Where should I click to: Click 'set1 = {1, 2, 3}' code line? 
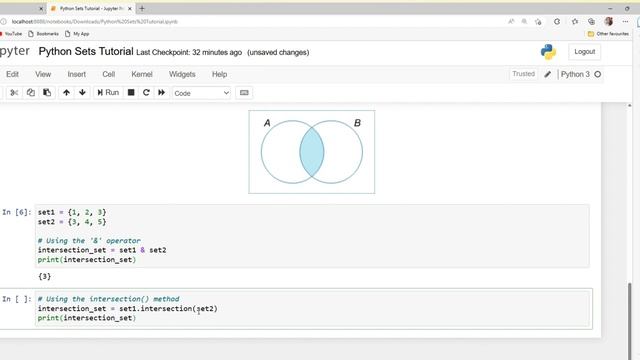pyautogui.click(x=72, y=212)
